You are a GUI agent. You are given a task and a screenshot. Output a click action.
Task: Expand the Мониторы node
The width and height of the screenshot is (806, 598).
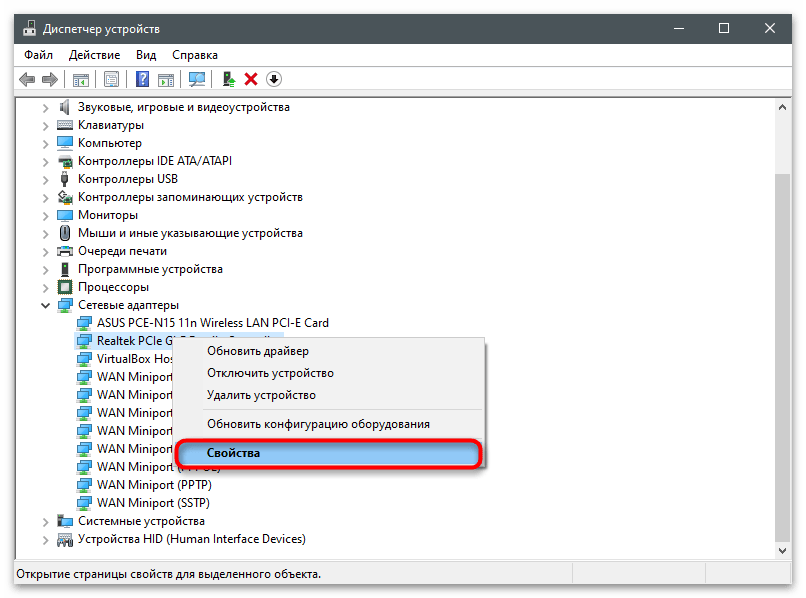(x=45, y=215)
